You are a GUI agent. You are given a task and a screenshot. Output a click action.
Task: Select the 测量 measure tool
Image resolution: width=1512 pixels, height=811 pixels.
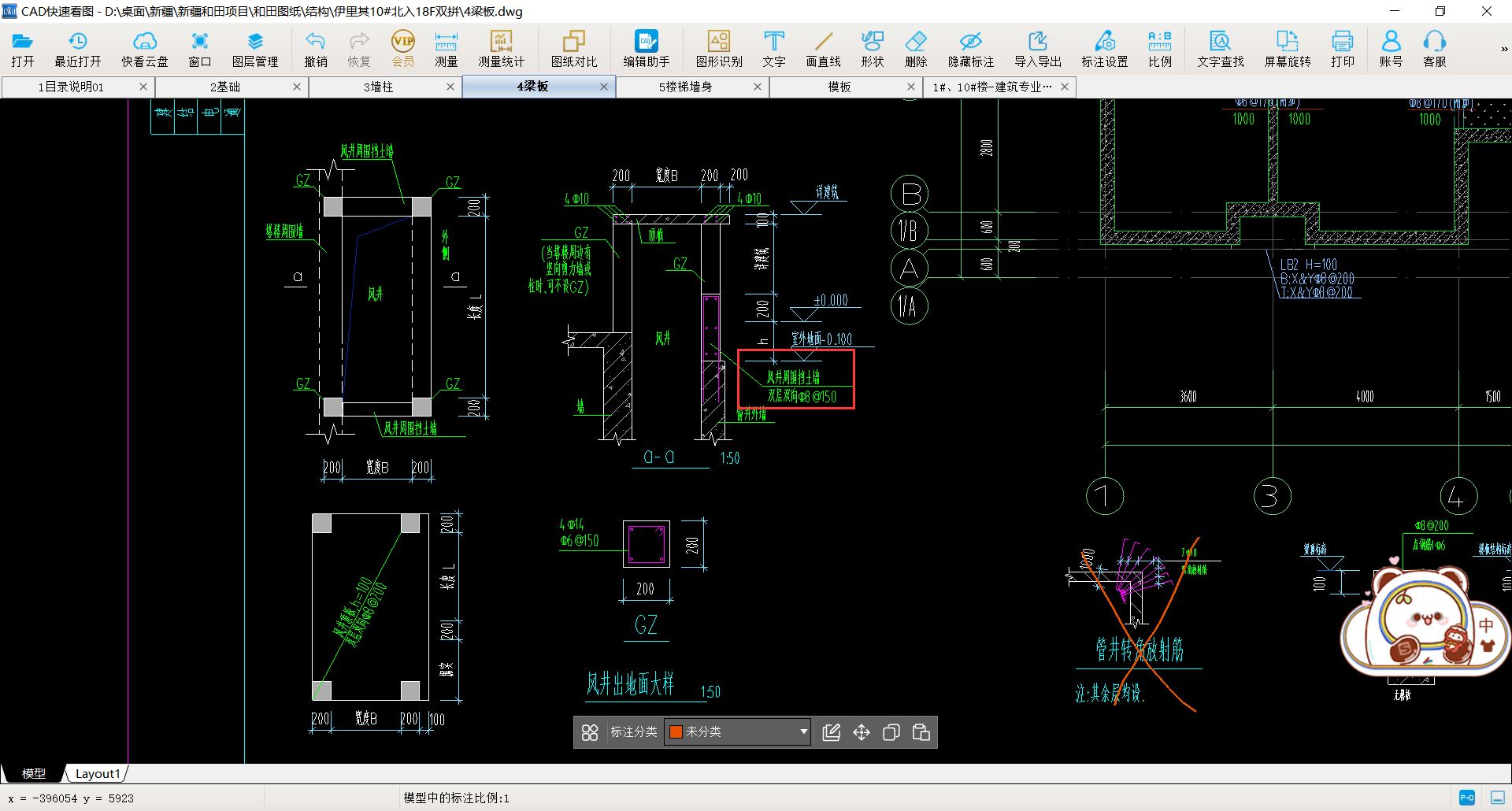(447, 49)
